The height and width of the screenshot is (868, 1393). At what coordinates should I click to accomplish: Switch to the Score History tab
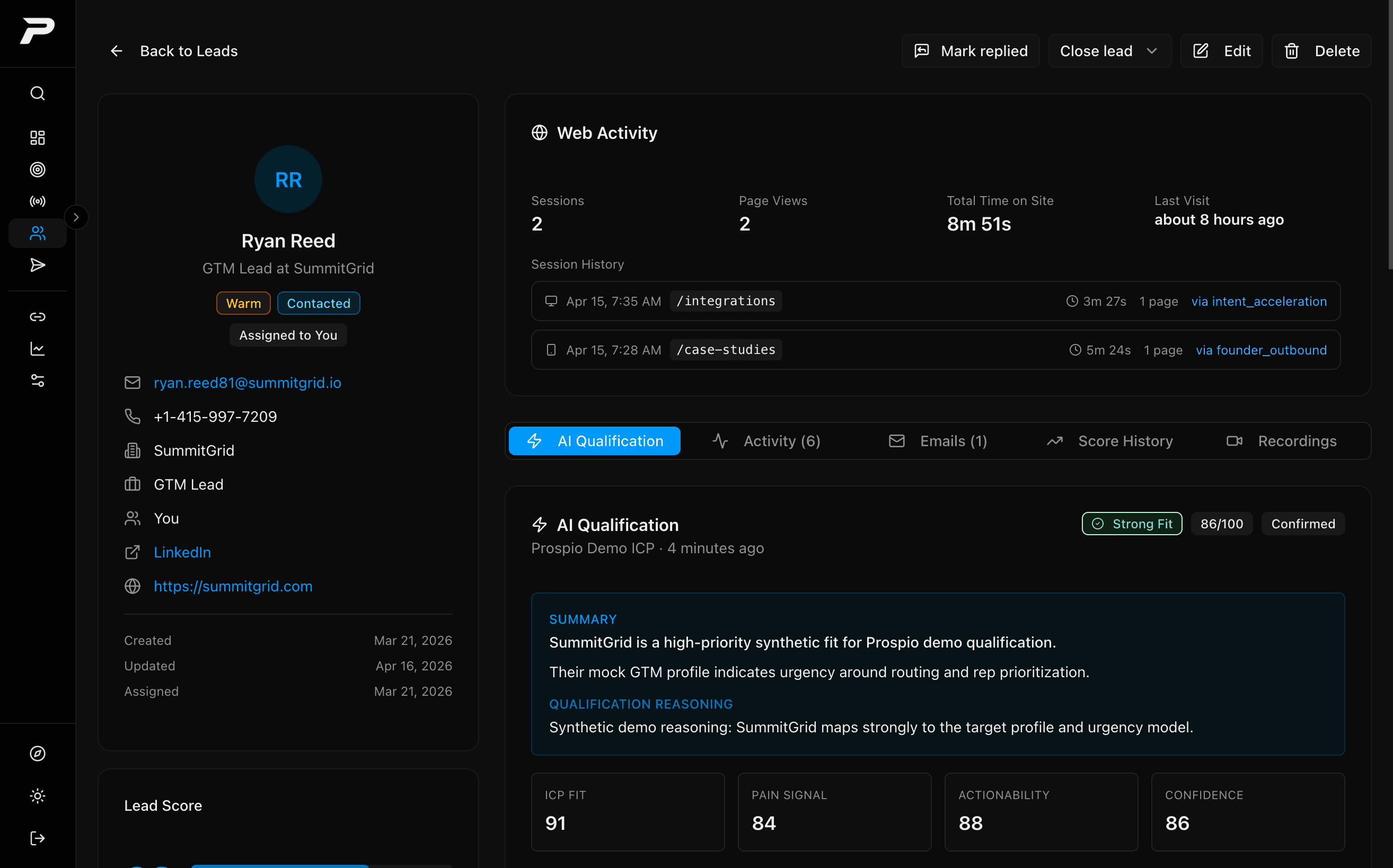(1109, 441)
